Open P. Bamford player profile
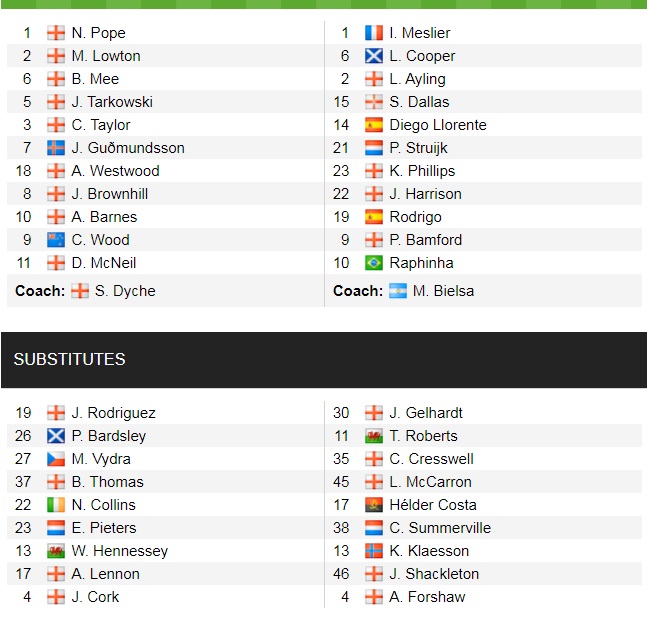Screen dimensions: 649x618 [426, 240]
